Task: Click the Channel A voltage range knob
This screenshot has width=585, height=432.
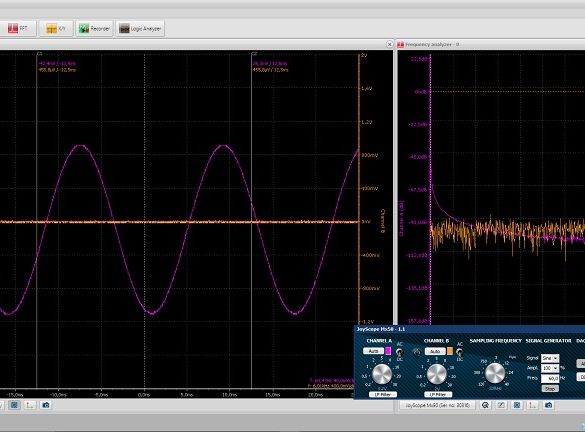Action: coord(382,374)
